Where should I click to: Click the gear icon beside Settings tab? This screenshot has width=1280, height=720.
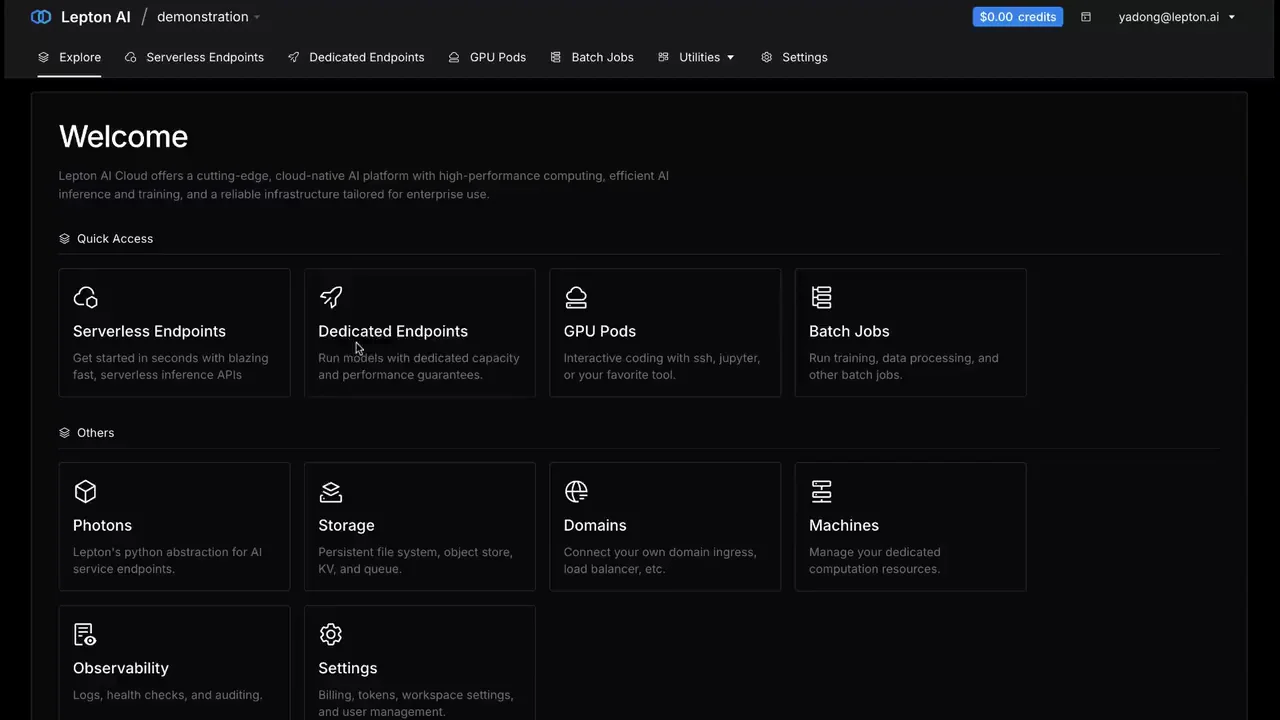766,57
